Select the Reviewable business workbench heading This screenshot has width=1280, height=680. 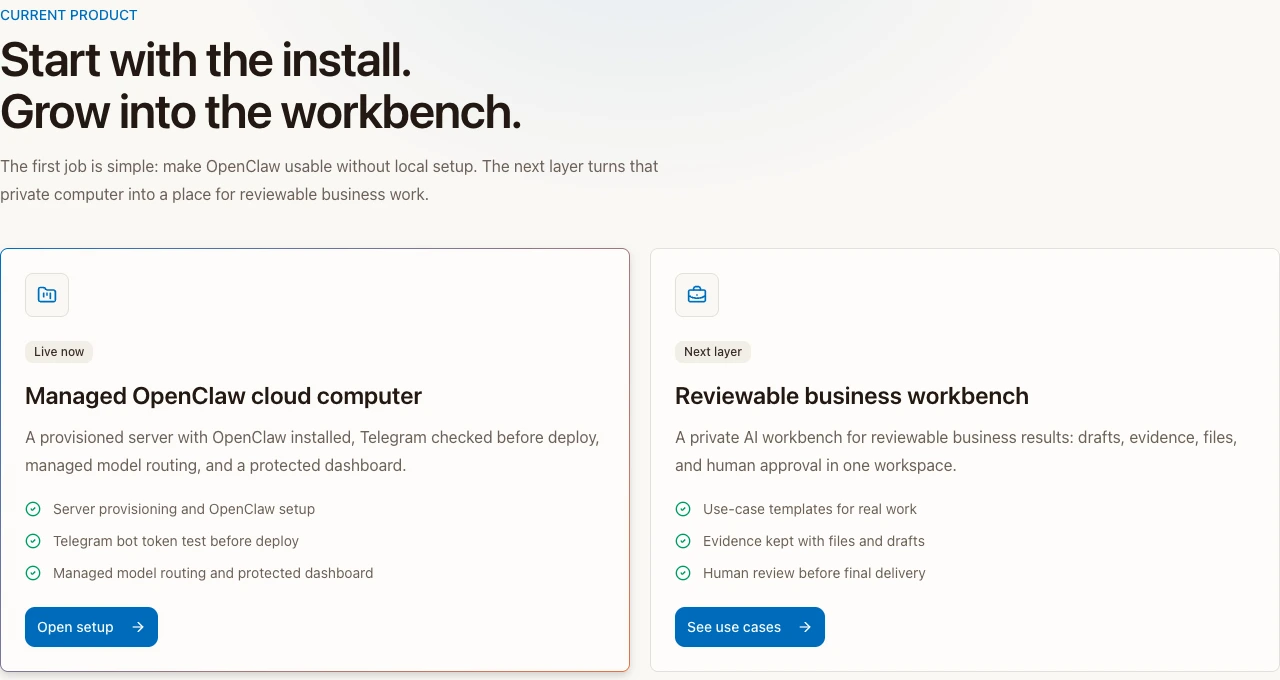click(852, 396)
